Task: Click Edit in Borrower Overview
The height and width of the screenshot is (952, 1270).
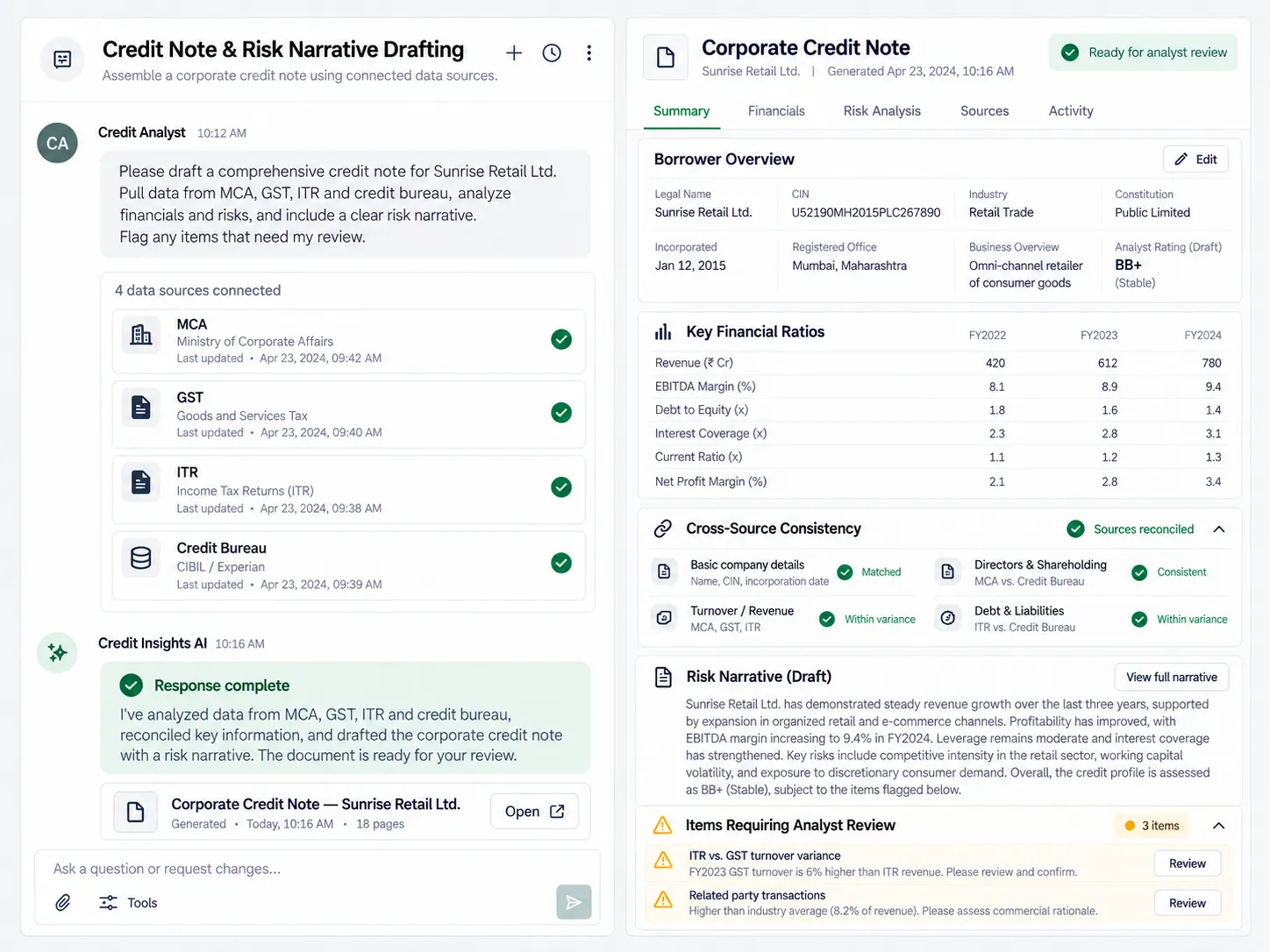Action: coord(1195,159)
